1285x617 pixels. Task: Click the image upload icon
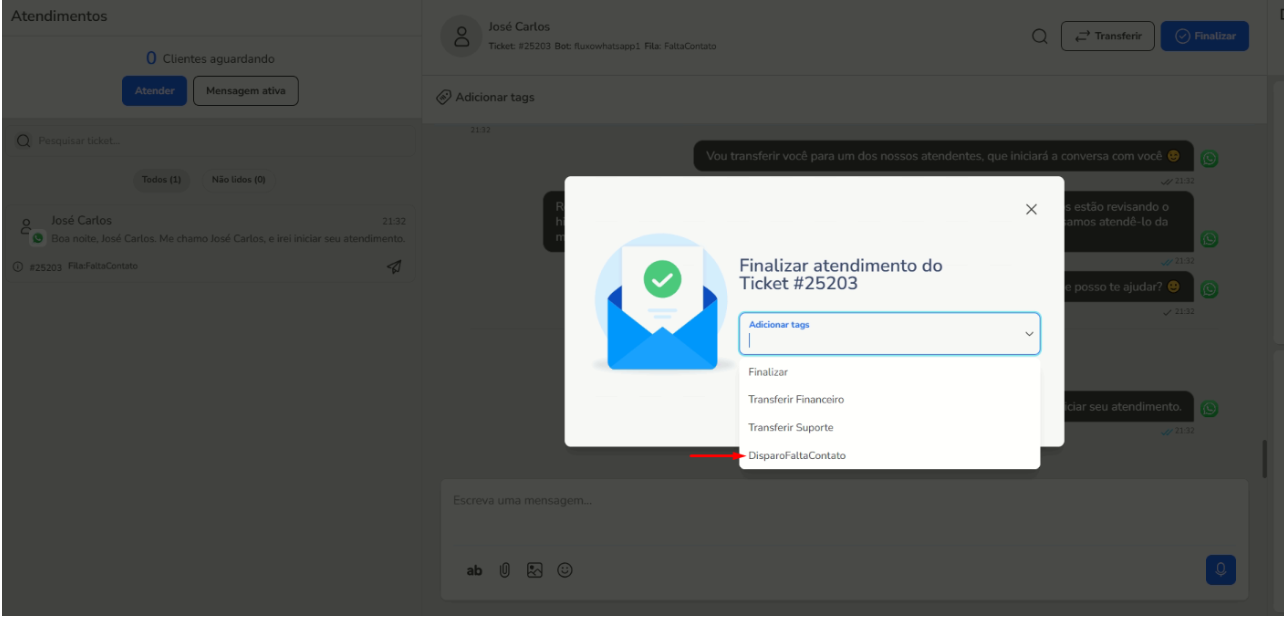[x=535, y=570]
